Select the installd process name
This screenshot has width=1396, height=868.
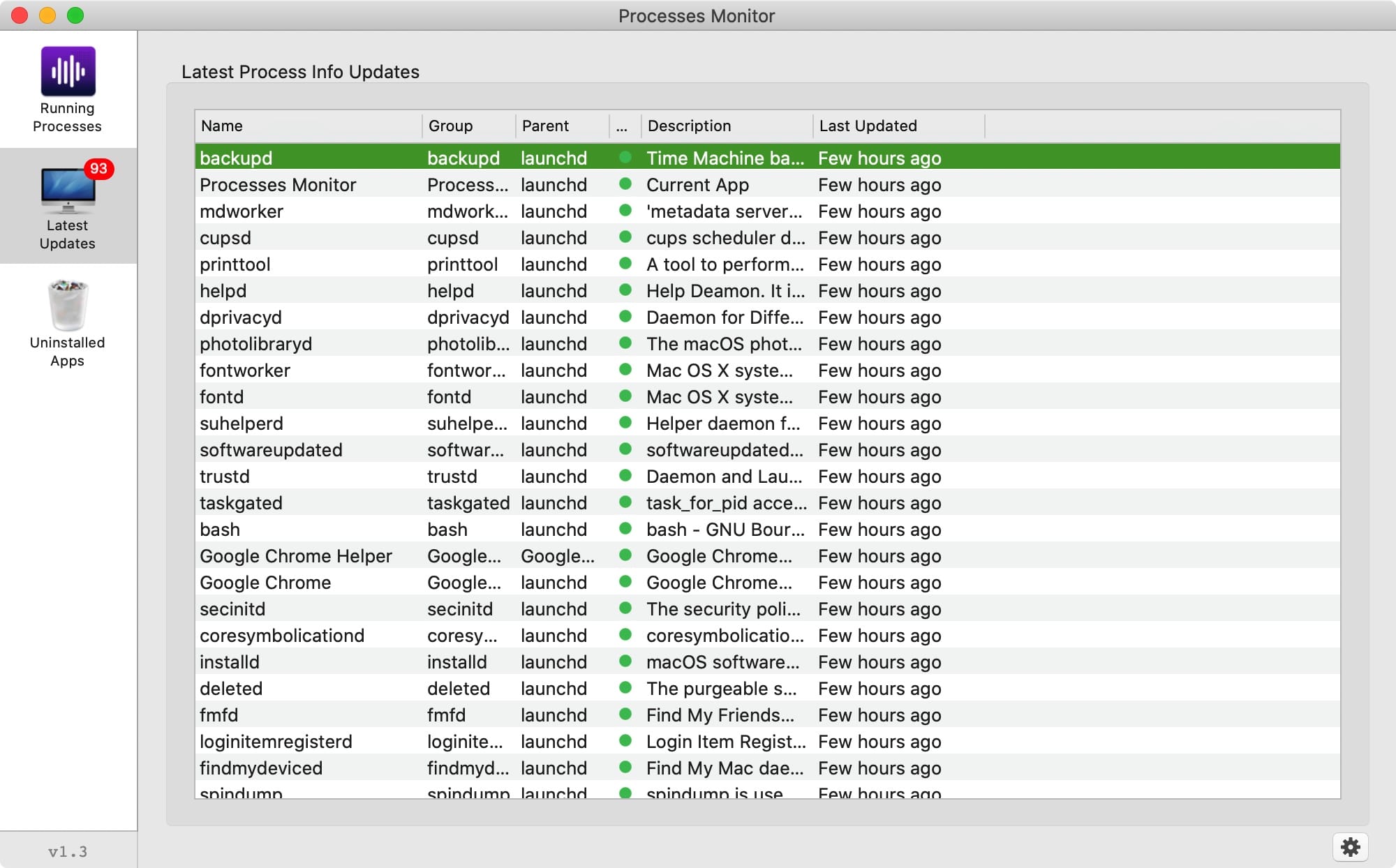[229, 662]
